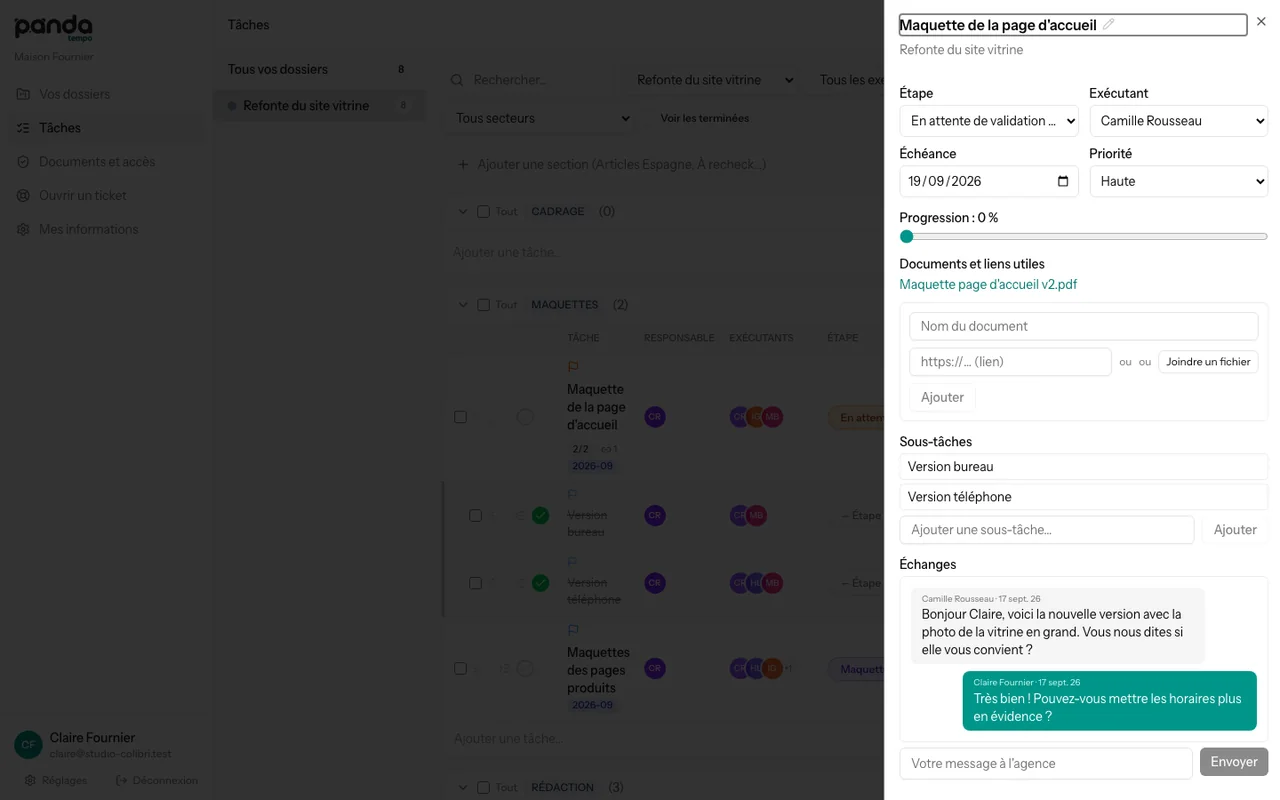This screenshot has width=1280, height=800.
Task: Open the Exécutant dropdown
Action: tap(1179, 121)
